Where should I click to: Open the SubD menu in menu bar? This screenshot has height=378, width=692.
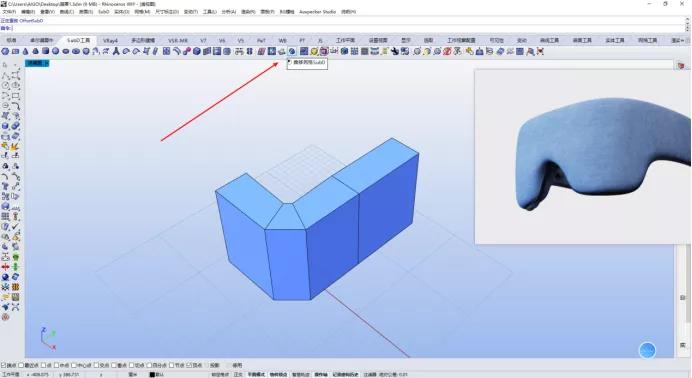click(x=104, y=11)
